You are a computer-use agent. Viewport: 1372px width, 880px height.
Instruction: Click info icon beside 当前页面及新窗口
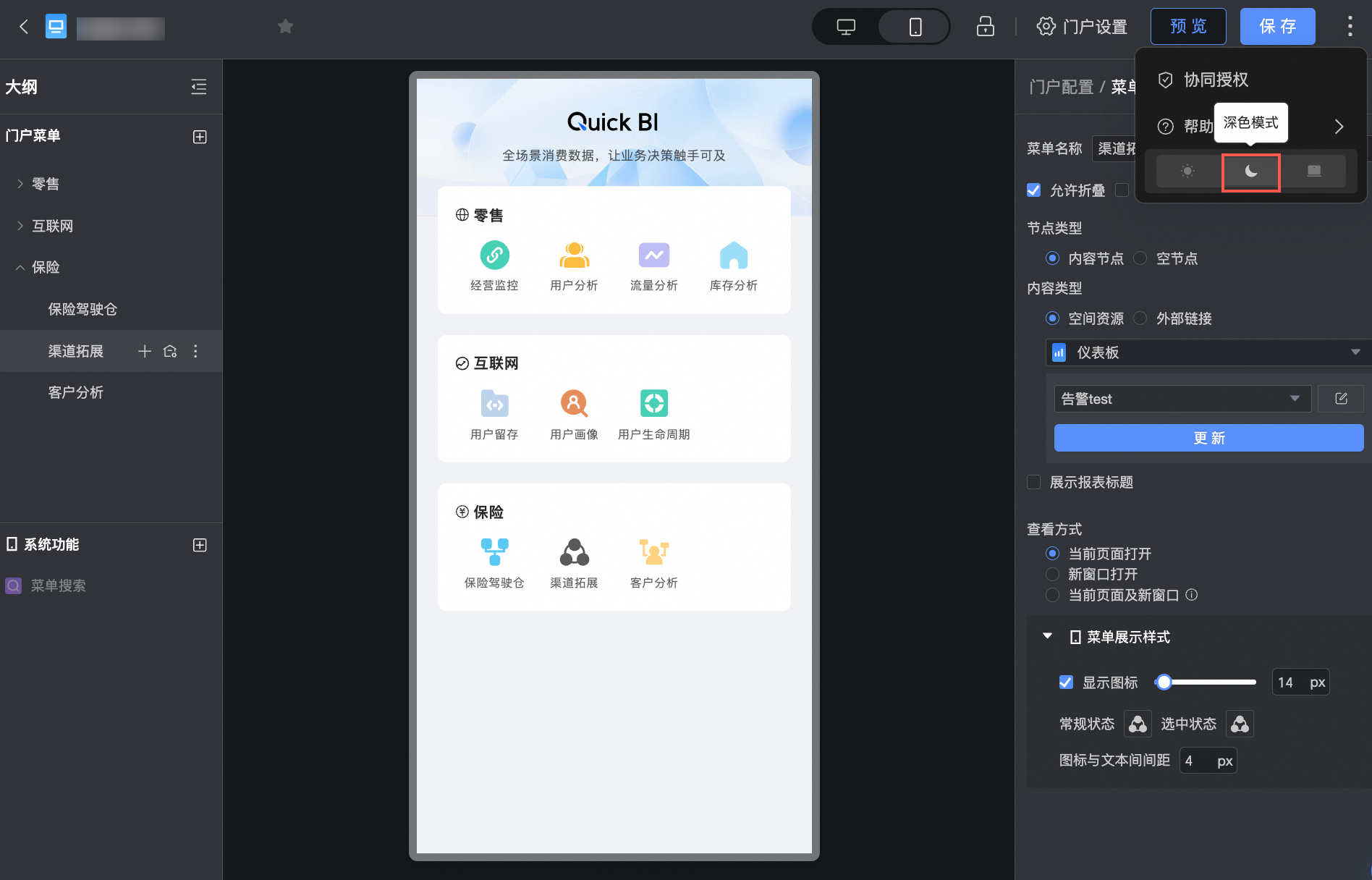click(1192, 595)
